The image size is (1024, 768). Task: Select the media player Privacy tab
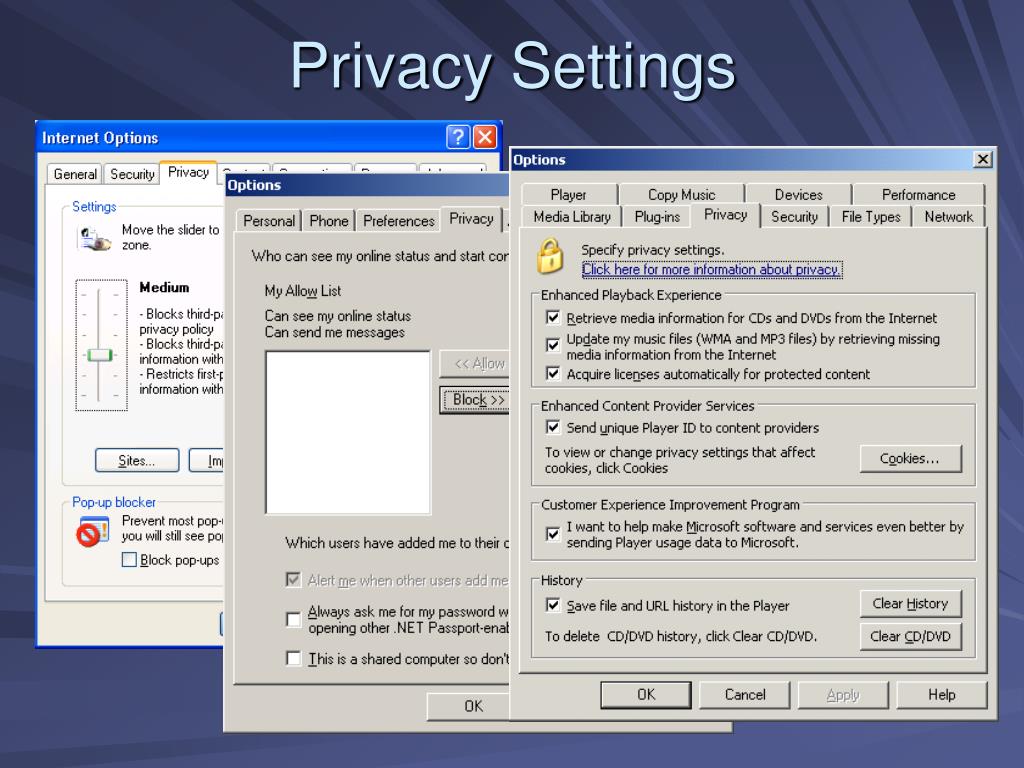pos(726,215)
